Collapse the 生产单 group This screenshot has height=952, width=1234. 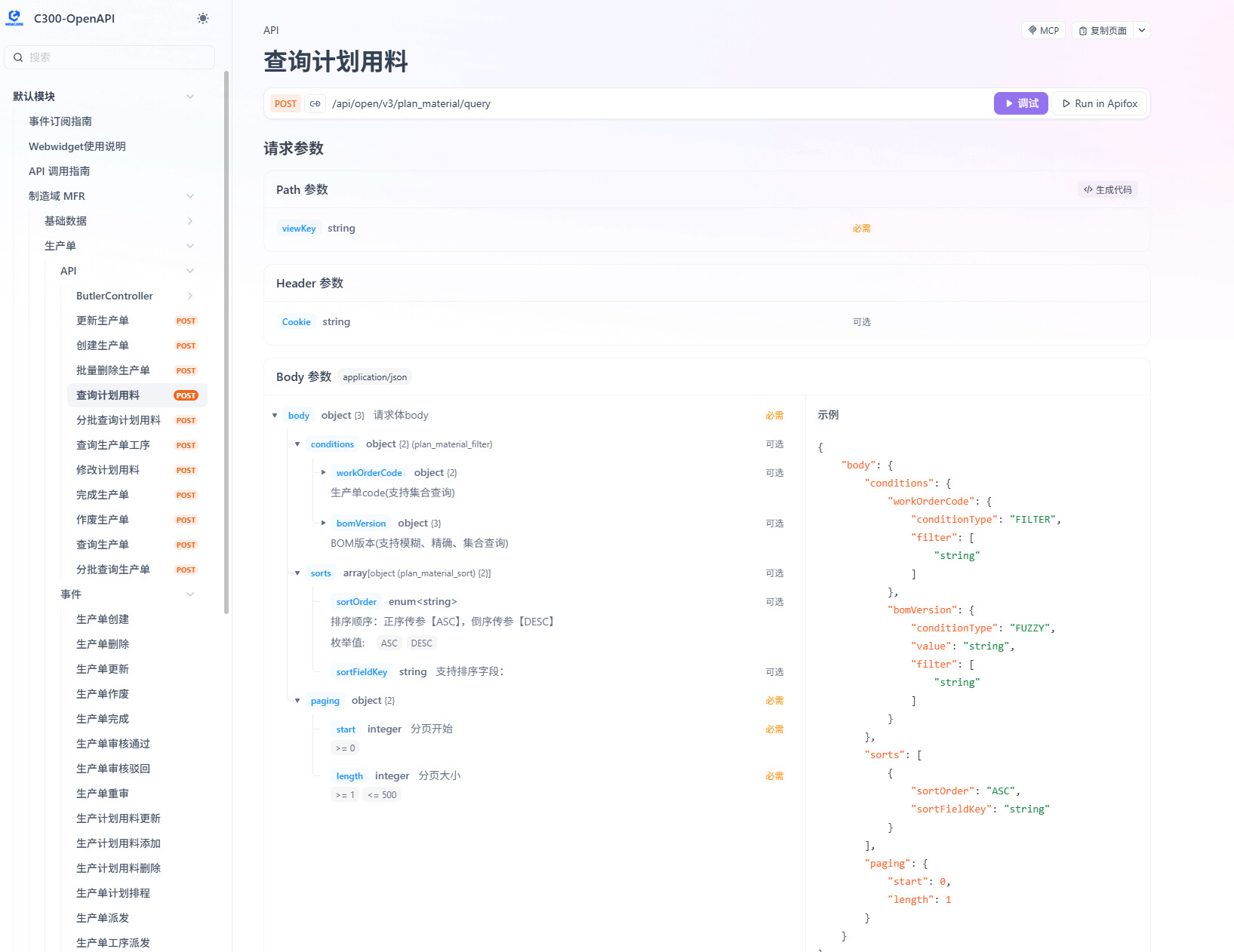[x=190, y=246]
